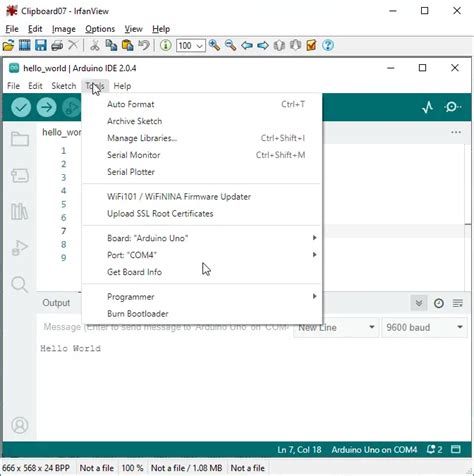Click the IrfanView Zoom In magnifier

(x=214, y=45)
